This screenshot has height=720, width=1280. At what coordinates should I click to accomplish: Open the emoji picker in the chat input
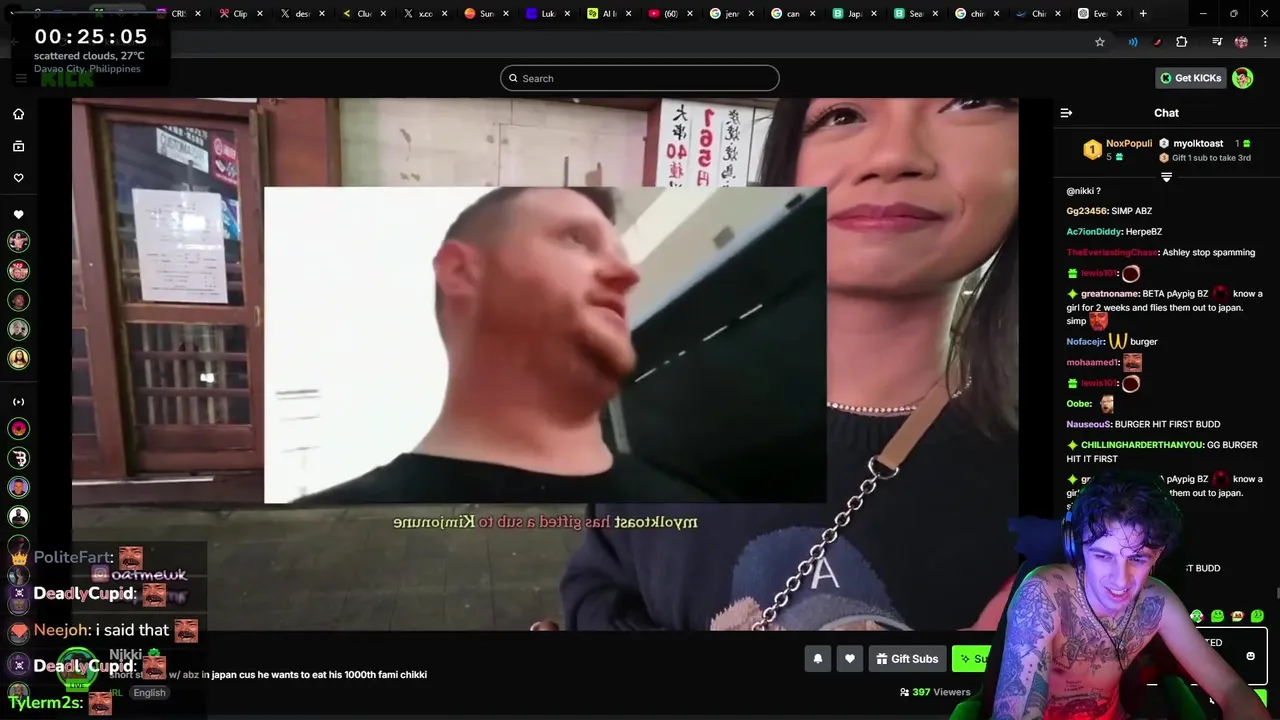coord(1250,656)
